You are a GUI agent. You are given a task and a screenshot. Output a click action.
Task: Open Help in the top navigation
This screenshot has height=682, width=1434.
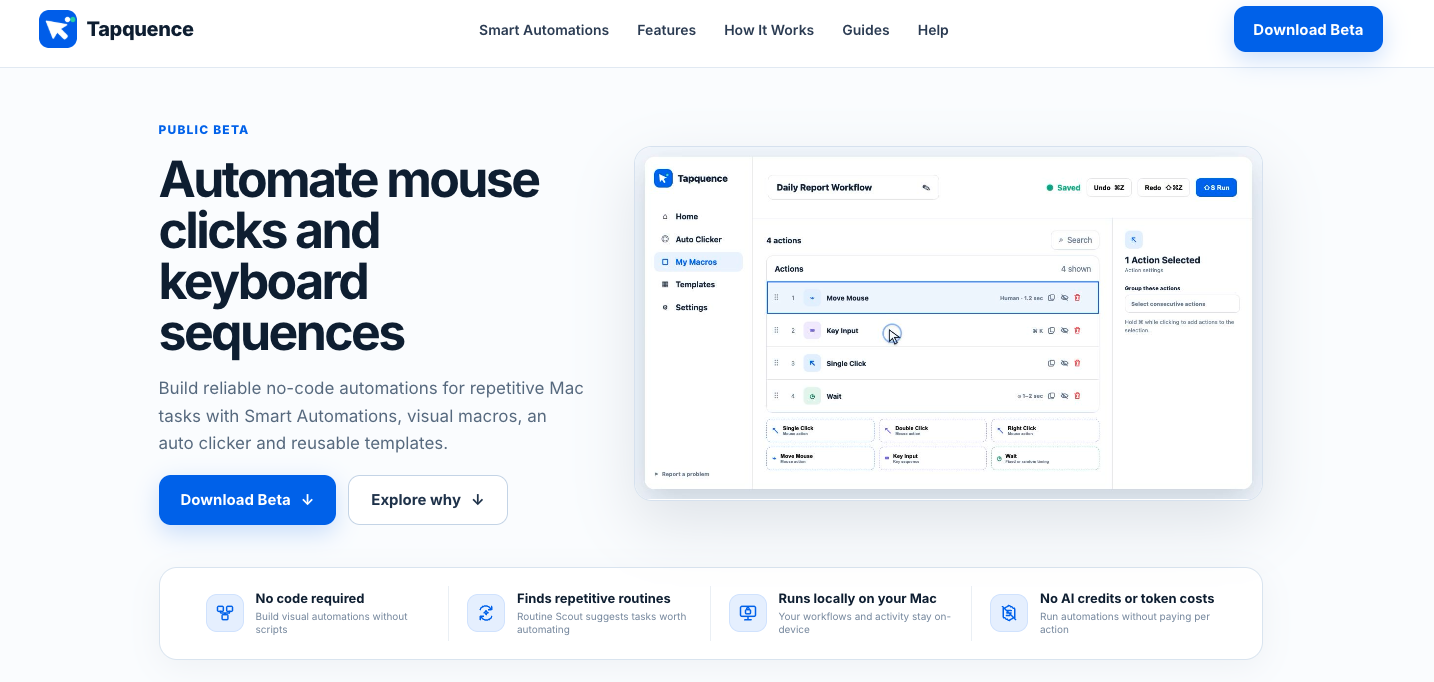[933, 30]
